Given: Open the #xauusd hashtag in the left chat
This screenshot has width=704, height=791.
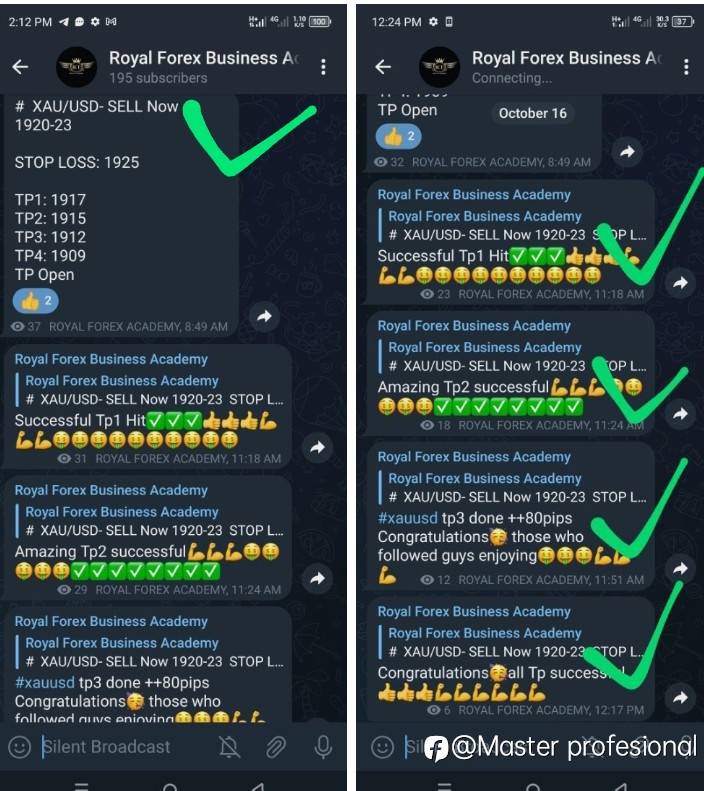Looking at the screenshot, I should point(45,683).
